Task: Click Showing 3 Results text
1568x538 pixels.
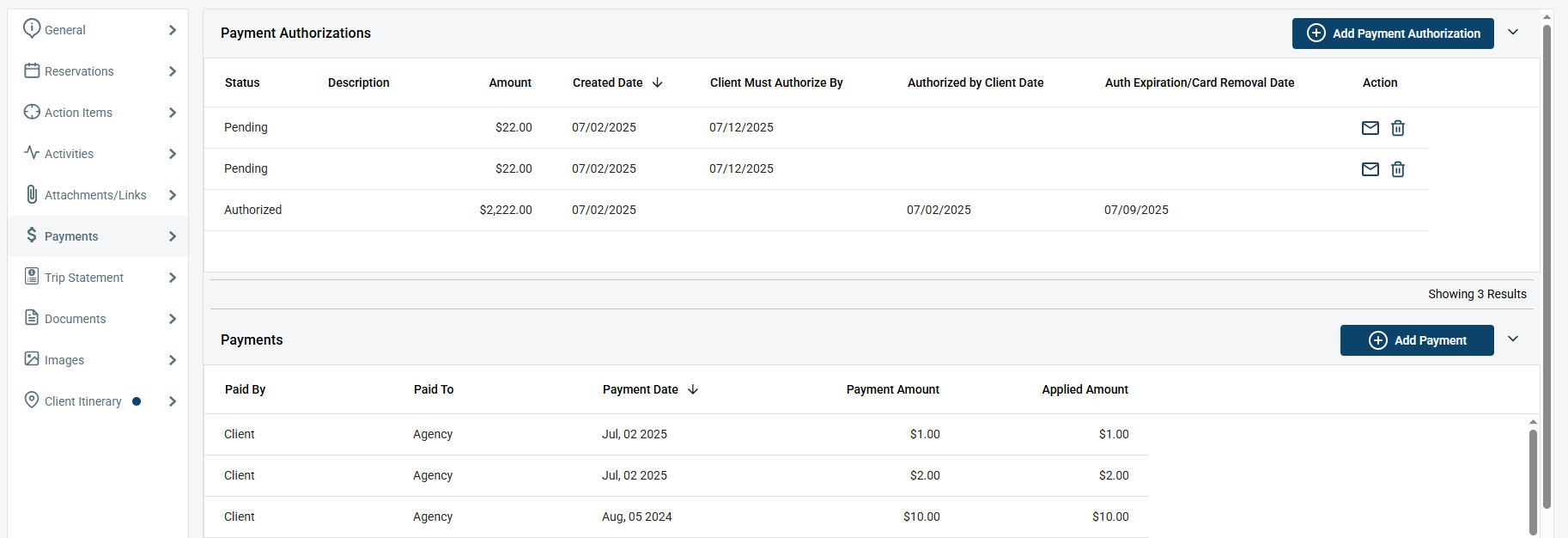Action: coord(1477,294)
